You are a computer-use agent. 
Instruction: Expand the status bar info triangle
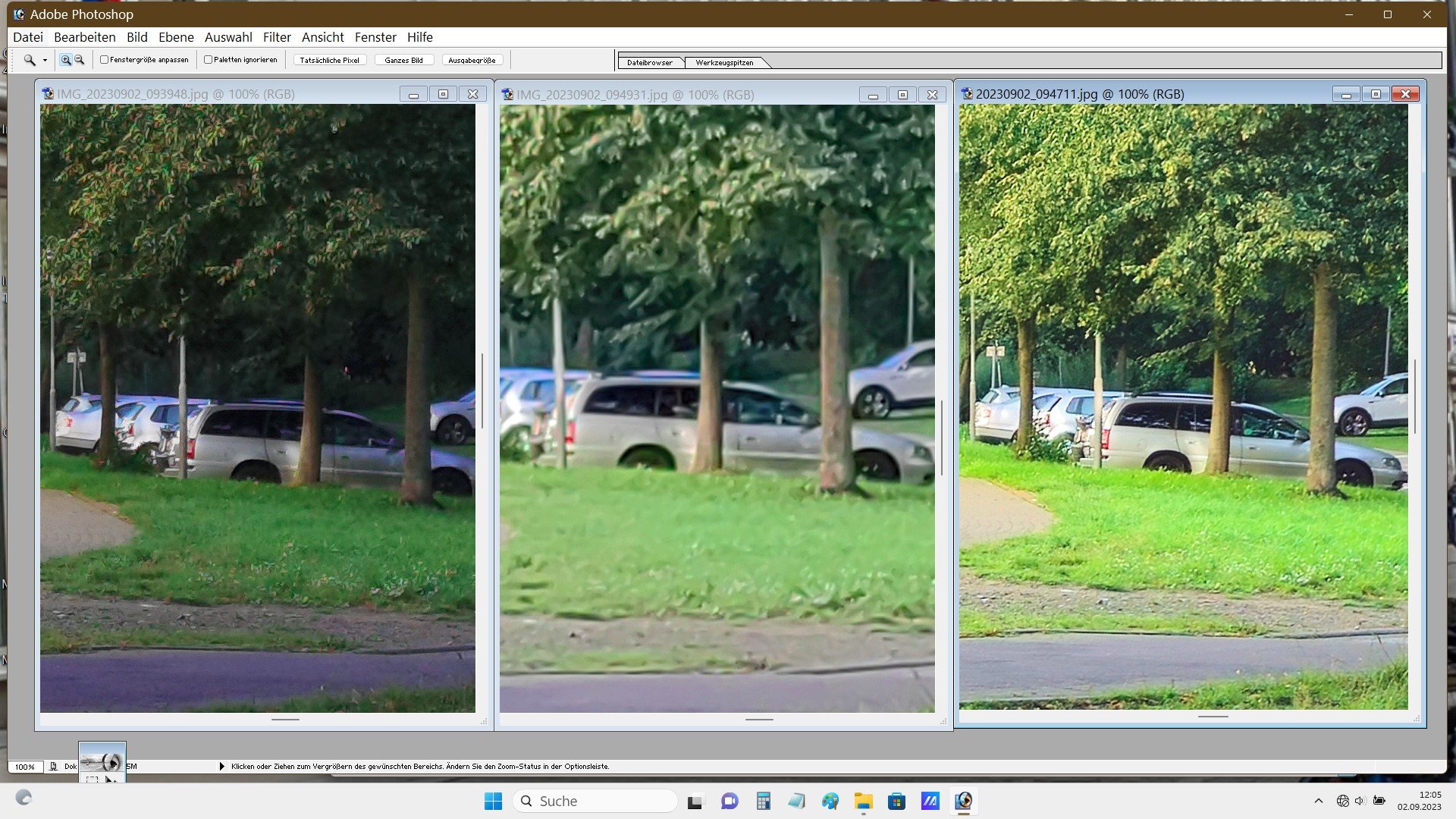221,767
